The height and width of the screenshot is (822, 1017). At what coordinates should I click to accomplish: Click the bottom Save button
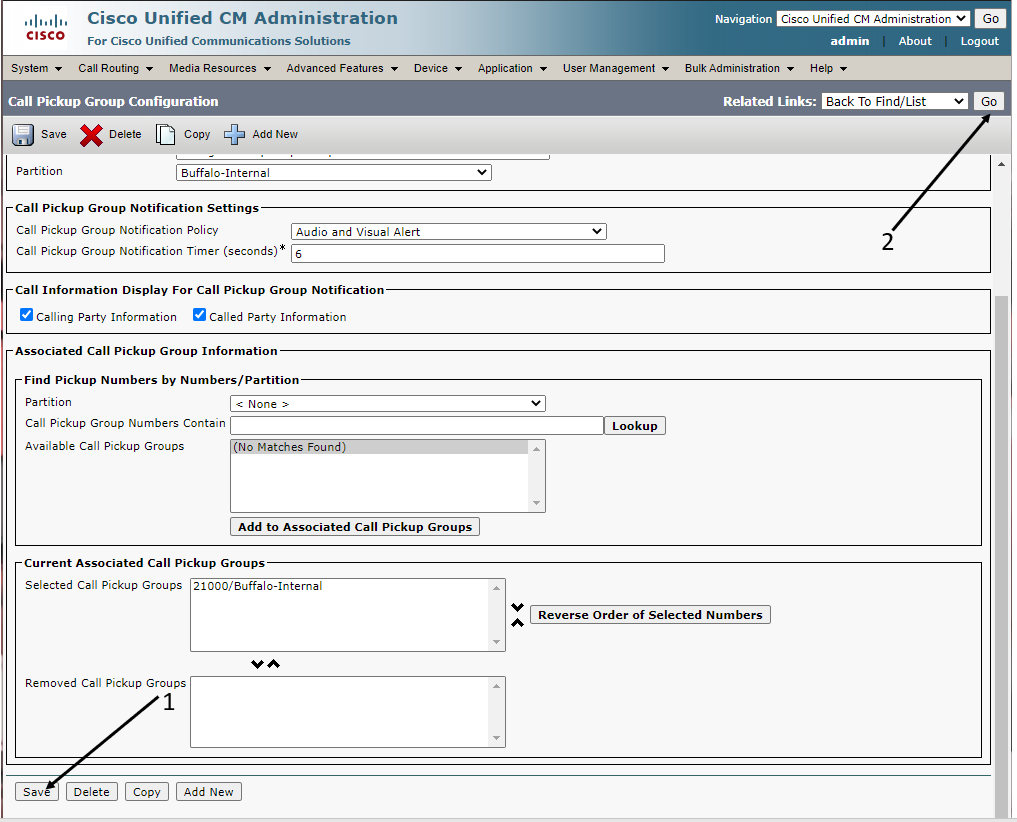[37, 792]
